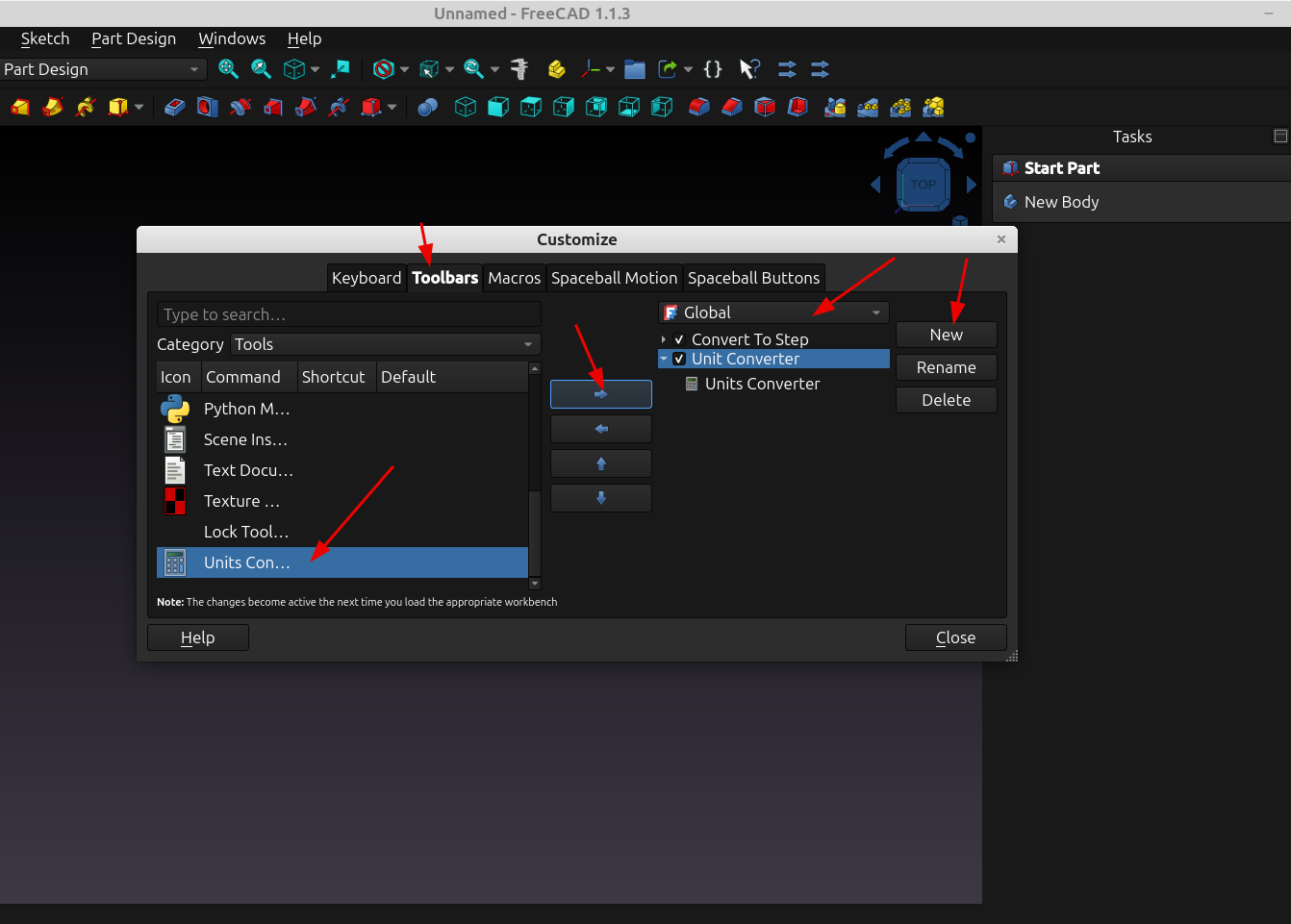Select the Texture … command row
Viewport: 1291px width, 924px height.
pyautogui.click(x=342, y=501)
